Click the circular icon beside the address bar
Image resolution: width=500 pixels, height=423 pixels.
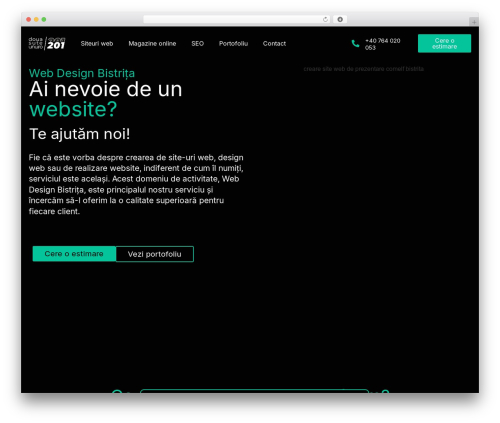pos(340,20)
